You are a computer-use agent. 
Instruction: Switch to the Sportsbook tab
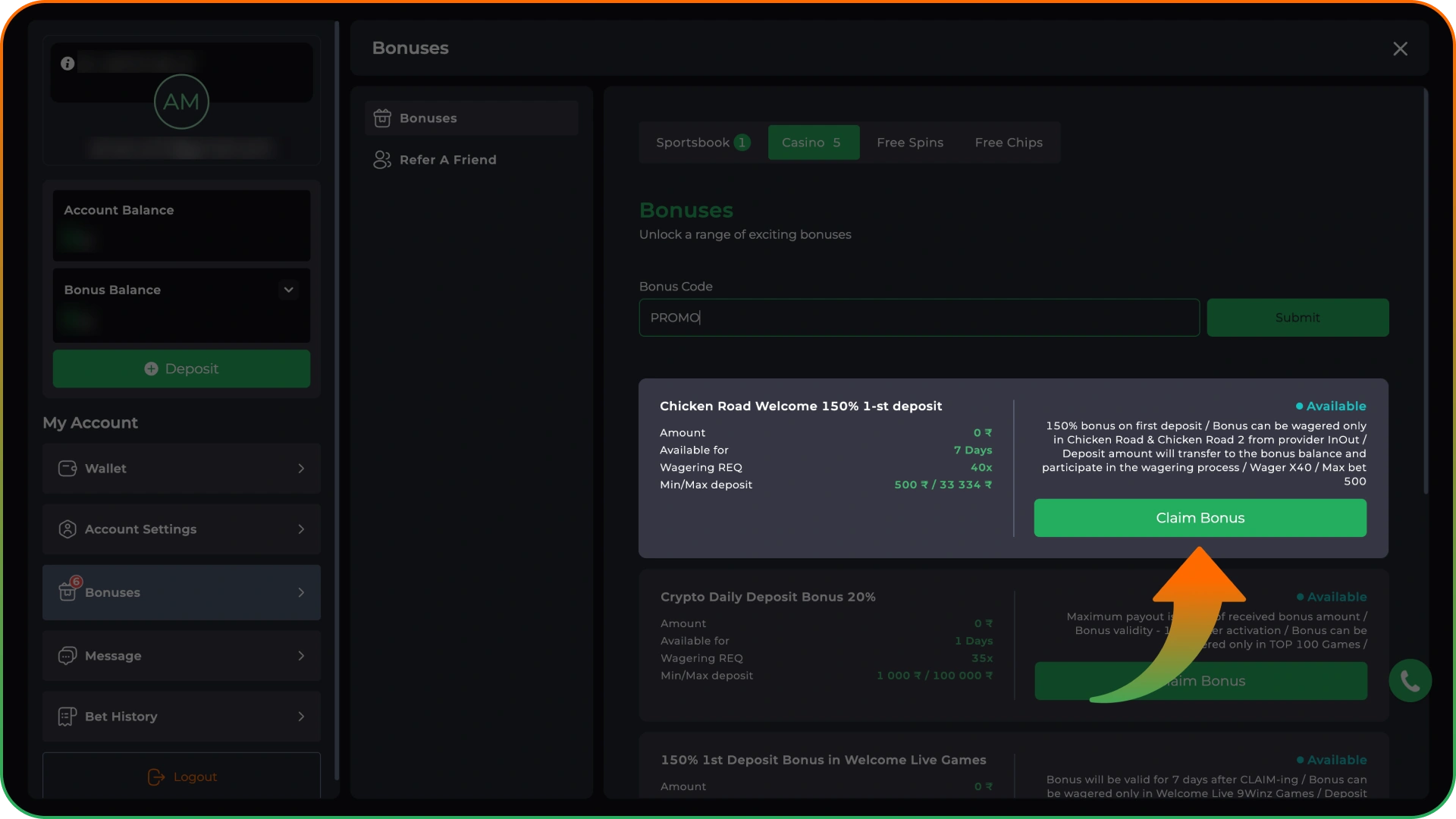702,143
